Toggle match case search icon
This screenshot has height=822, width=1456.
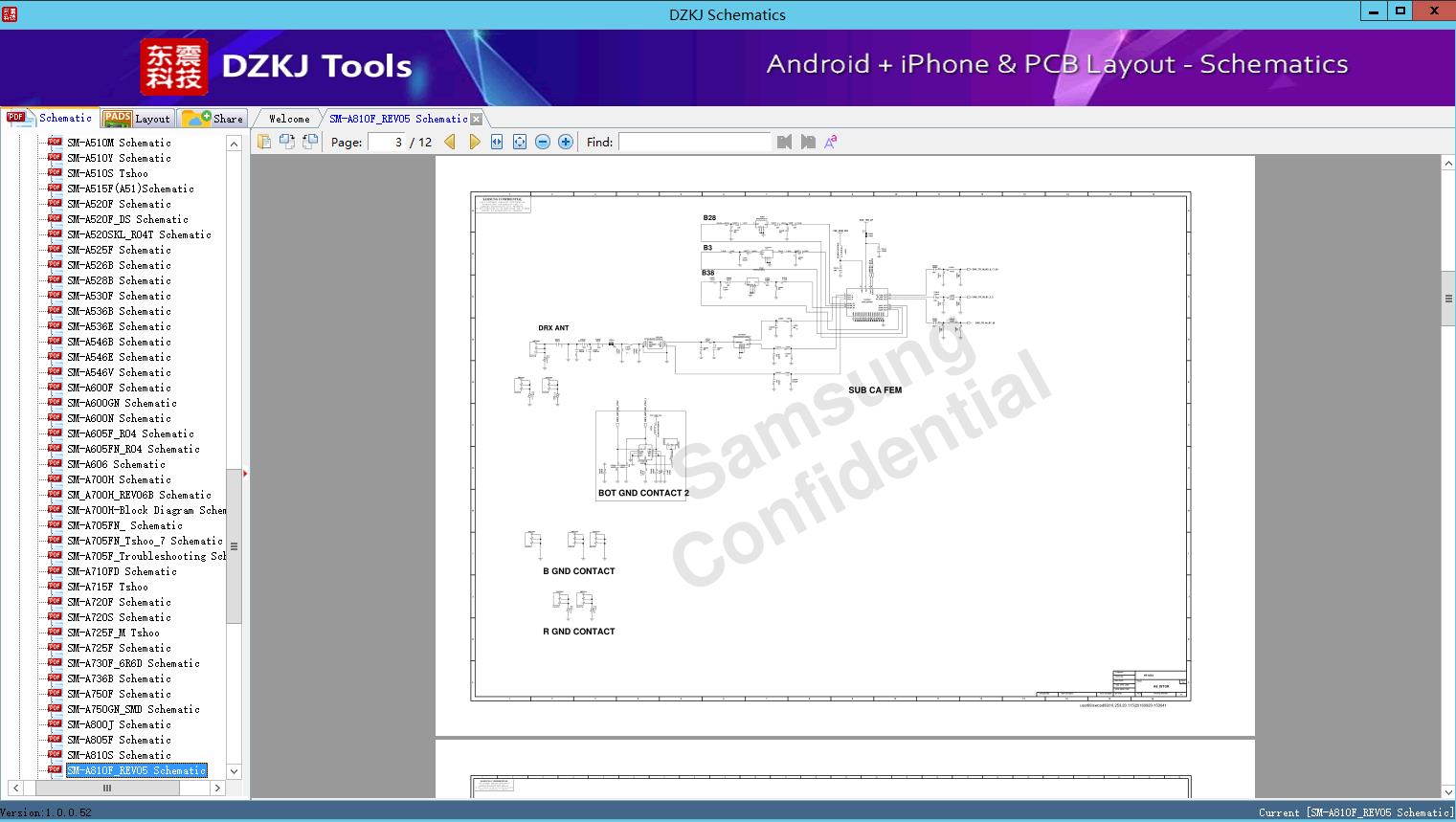click(x=831, y=142)
